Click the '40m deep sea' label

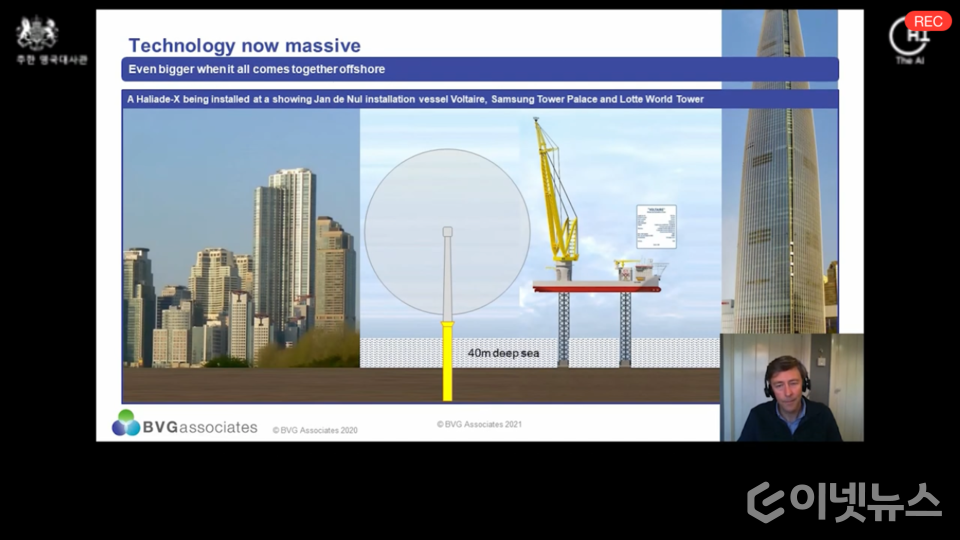click(503, 353)
